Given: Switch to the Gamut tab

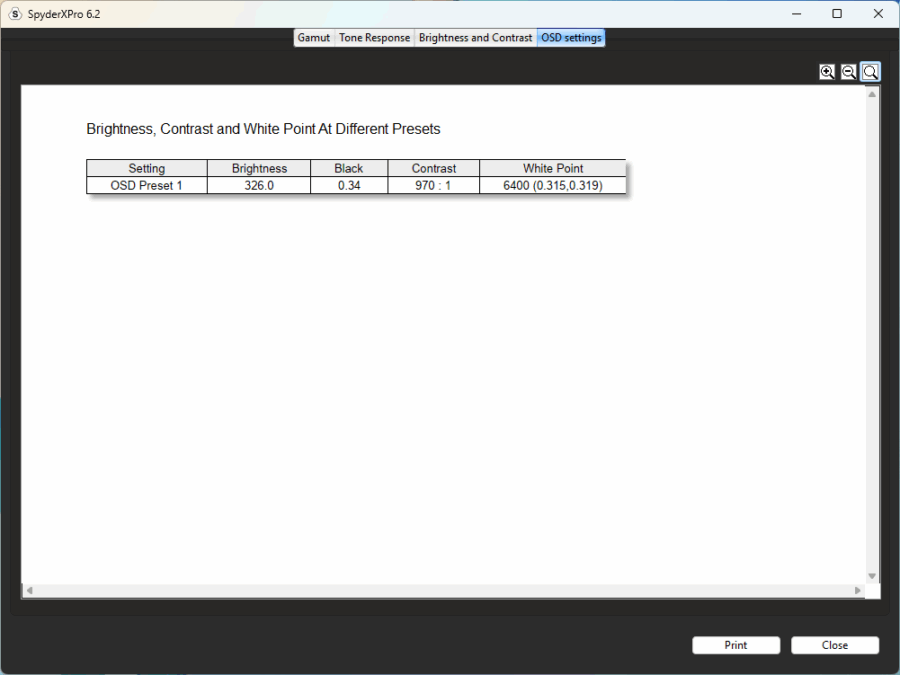Looking at the screenshot, I should coord(313,38).
